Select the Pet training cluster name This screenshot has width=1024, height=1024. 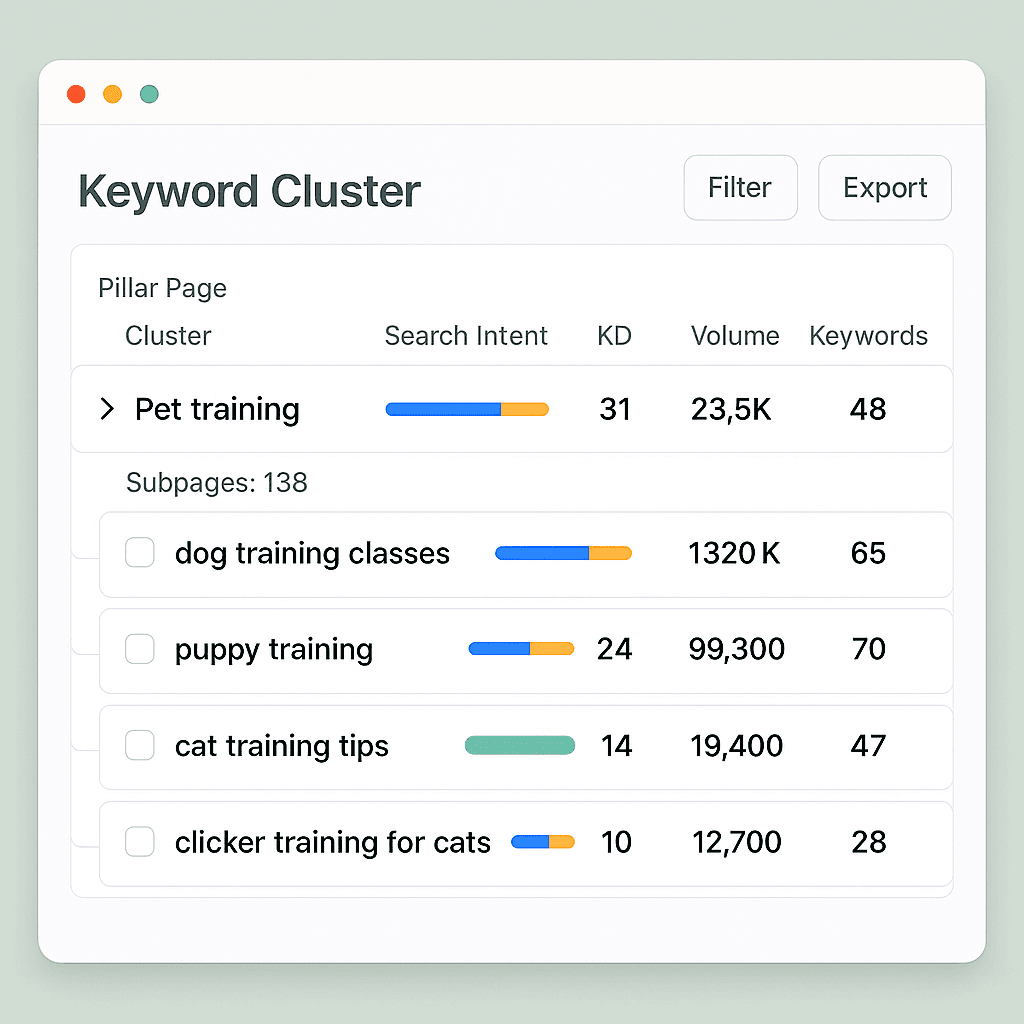(217, 409)
